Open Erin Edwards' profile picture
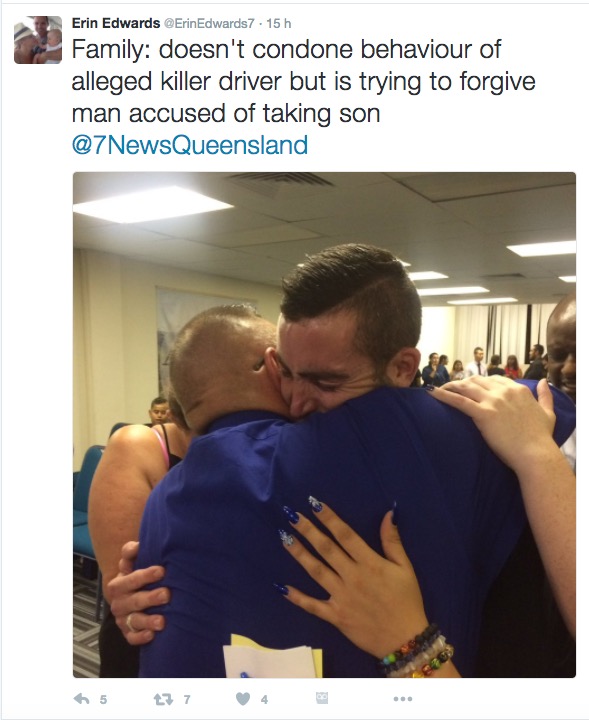This screenshot has width=589, height=720. click(x=38, y=40)
